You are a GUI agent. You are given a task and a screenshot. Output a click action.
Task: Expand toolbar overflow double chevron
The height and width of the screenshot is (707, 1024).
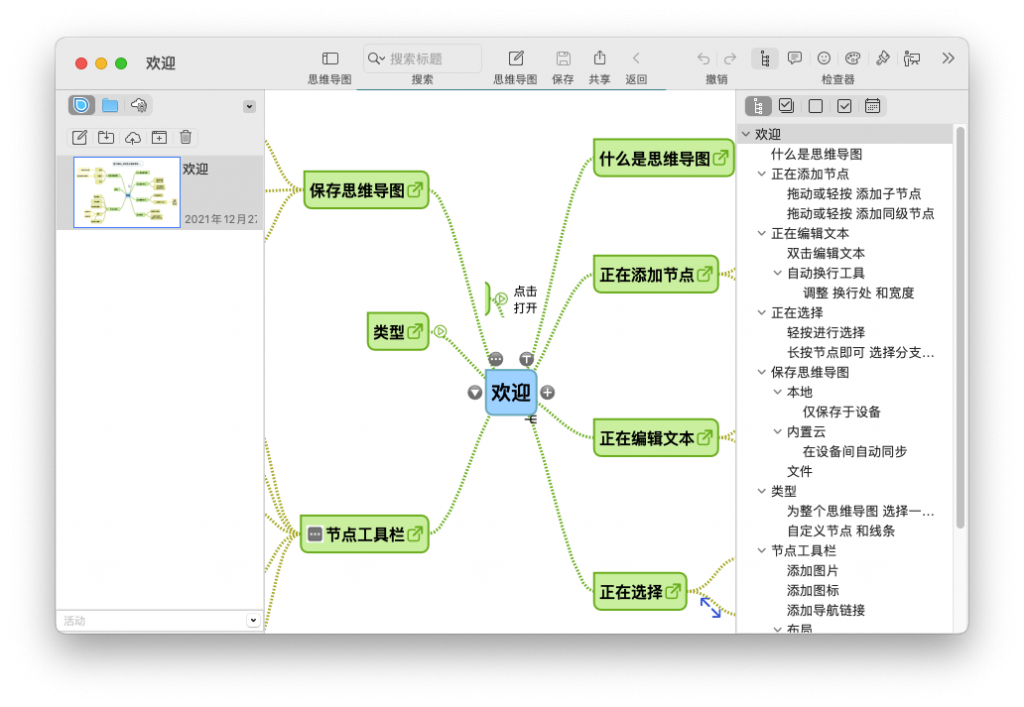tap(948, 58)
